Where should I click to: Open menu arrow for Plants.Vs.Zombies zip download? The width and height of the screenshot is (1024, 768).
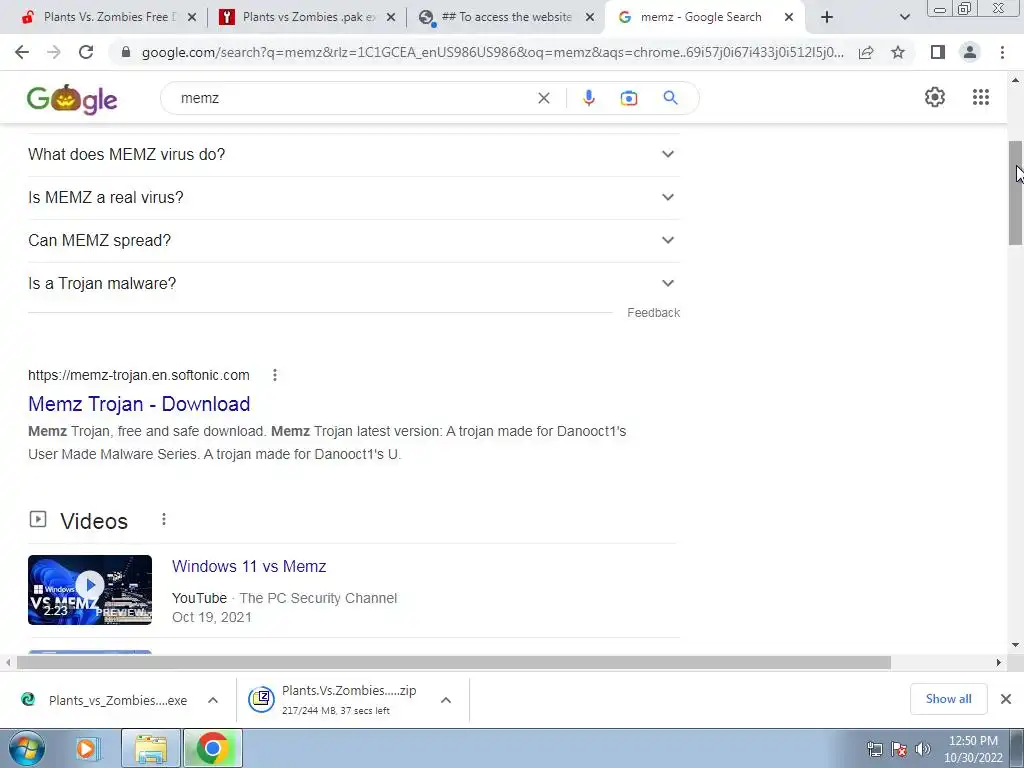[x=446, y=700]
